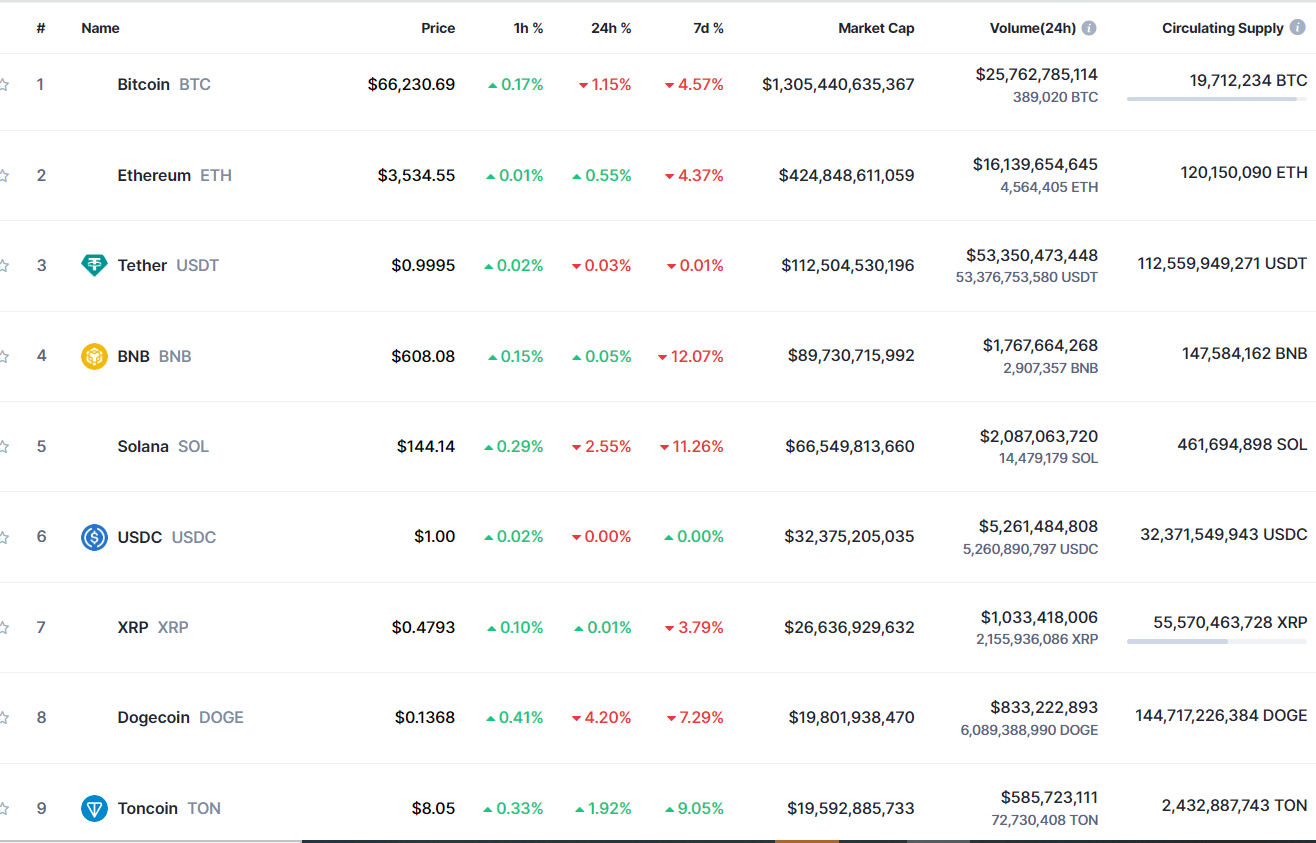Image resolution: width=1316 pixels, height=843 pixels.
Task: Click Tether market cap $112,504,530,196
Action: (x=848, y=265)
